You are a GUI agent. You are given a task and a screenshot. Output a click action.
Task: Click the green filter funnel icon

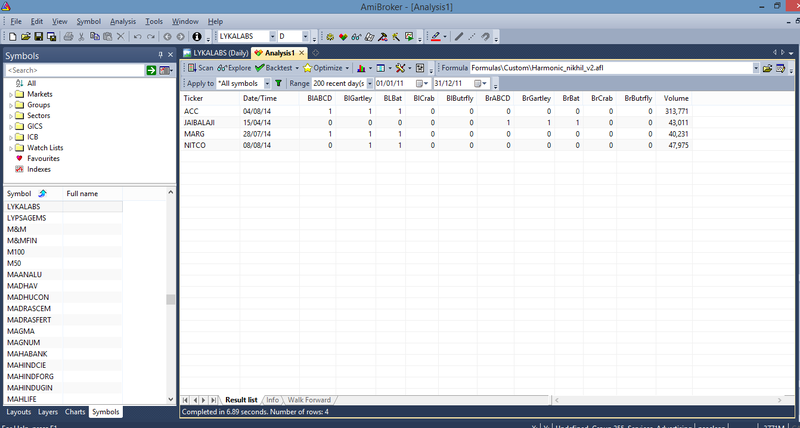click(278, 83)
